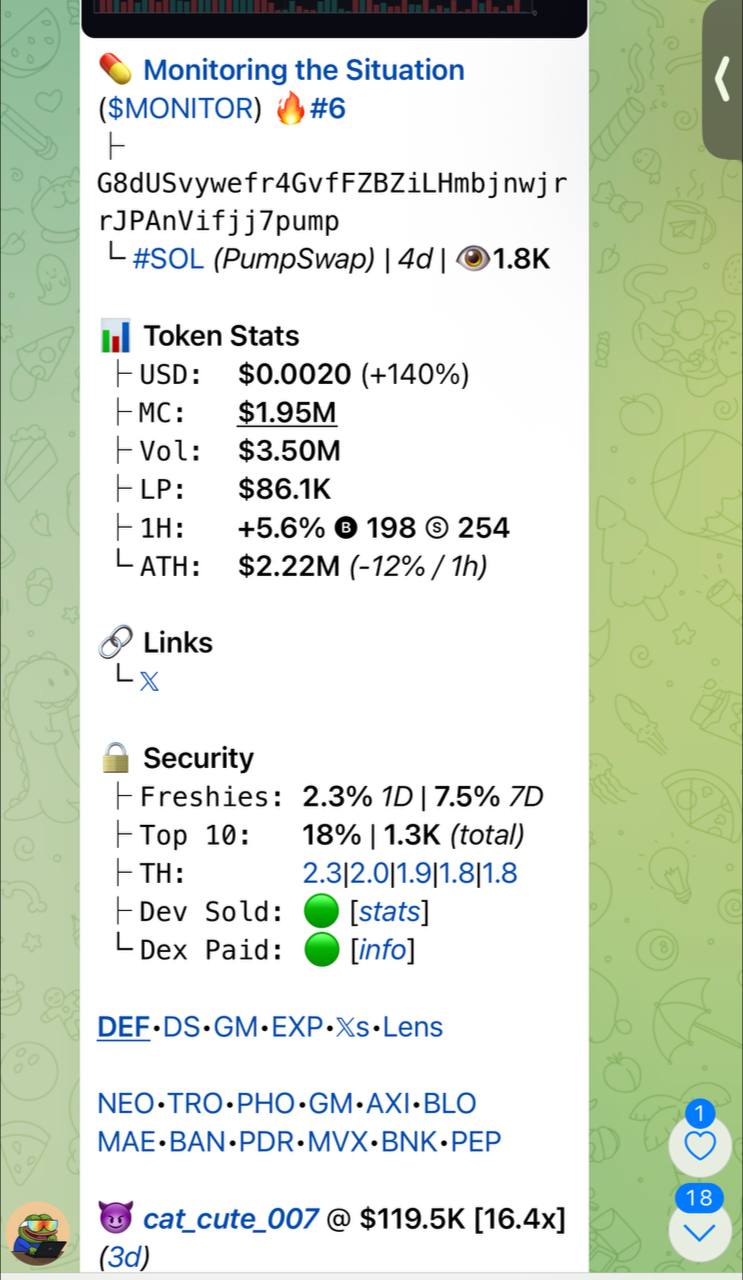
Task: Open the NEO trading bot link
Action: tap(125, 1104)
